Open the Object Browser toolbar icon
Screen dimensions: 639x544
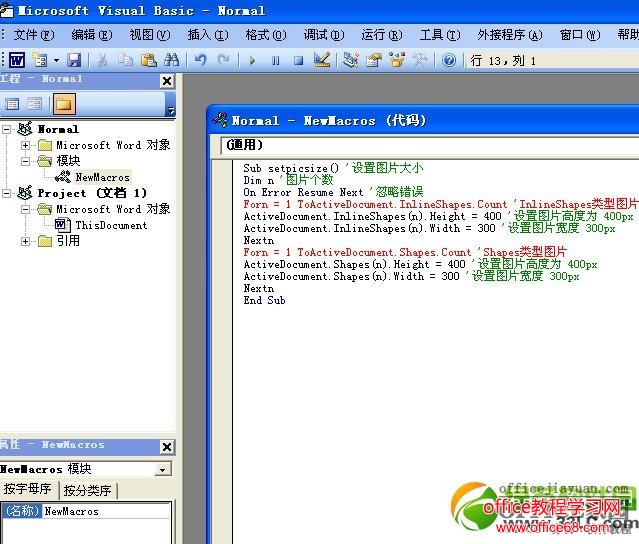(x=397, y=60)
